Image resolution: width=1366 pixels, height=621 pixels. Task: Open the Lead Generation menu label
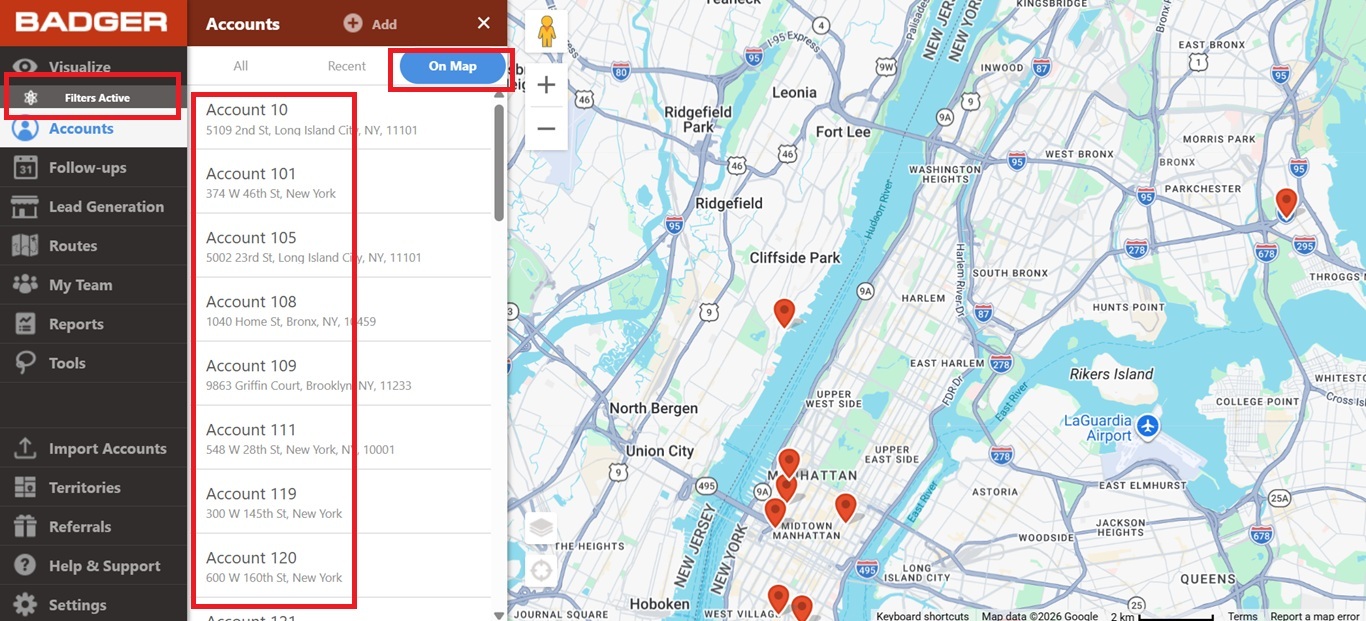106,206
